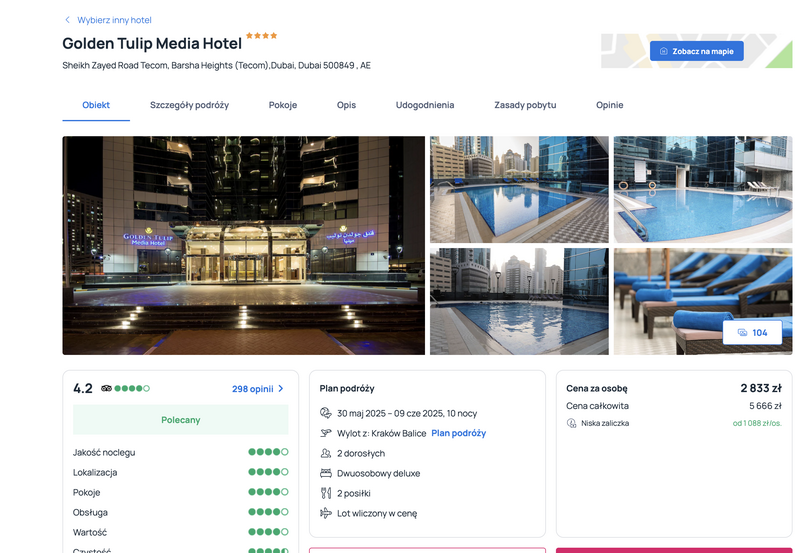800x553 pixels.
Task: Click the Niska zaliczka coin icon
Action: tap(571, 423)
